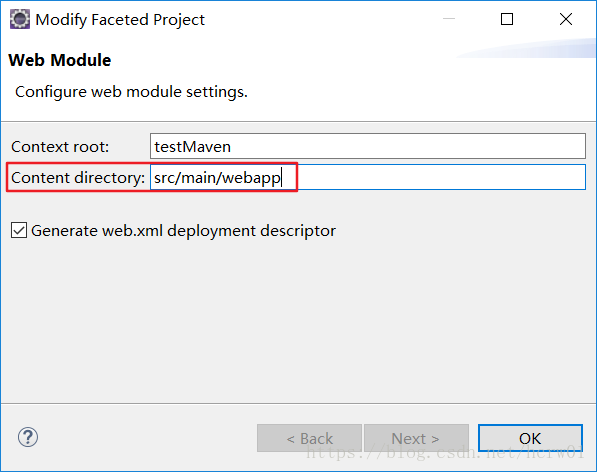
Task: Select the Context root label
Action: coord(60,147)
